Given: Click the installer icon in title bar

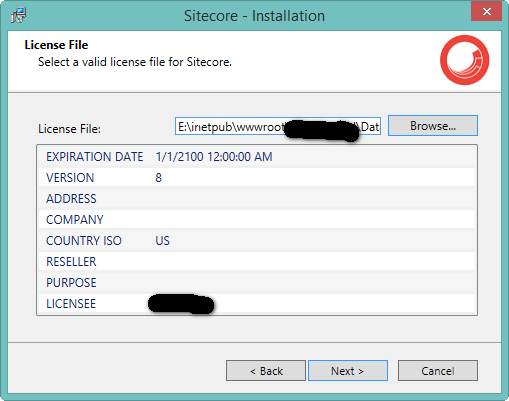Looking at the screenshot, I should (x=18, y=15).
